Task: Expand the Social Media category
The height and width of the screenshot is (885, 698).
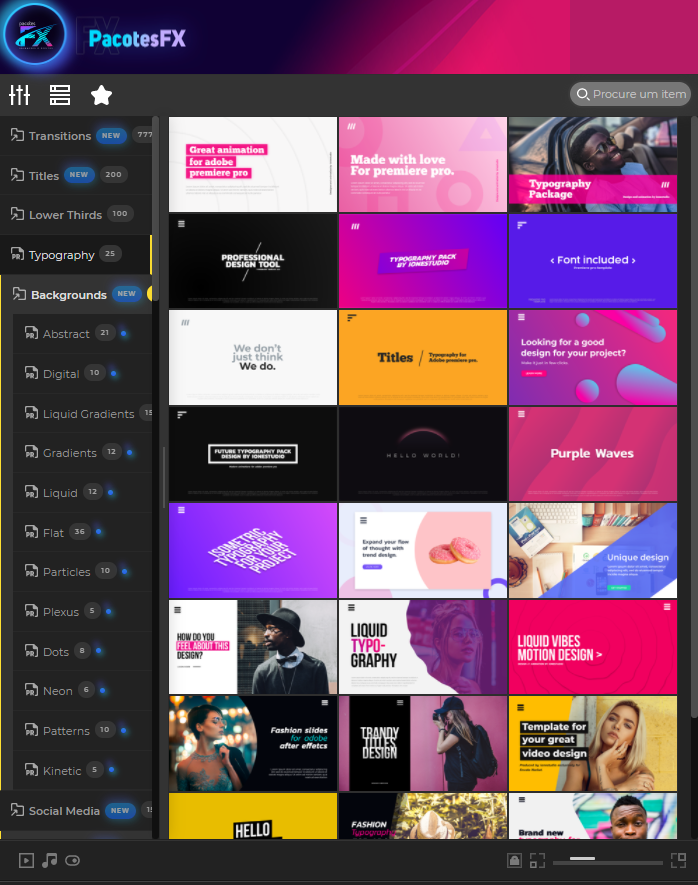Action: [64, 811]
